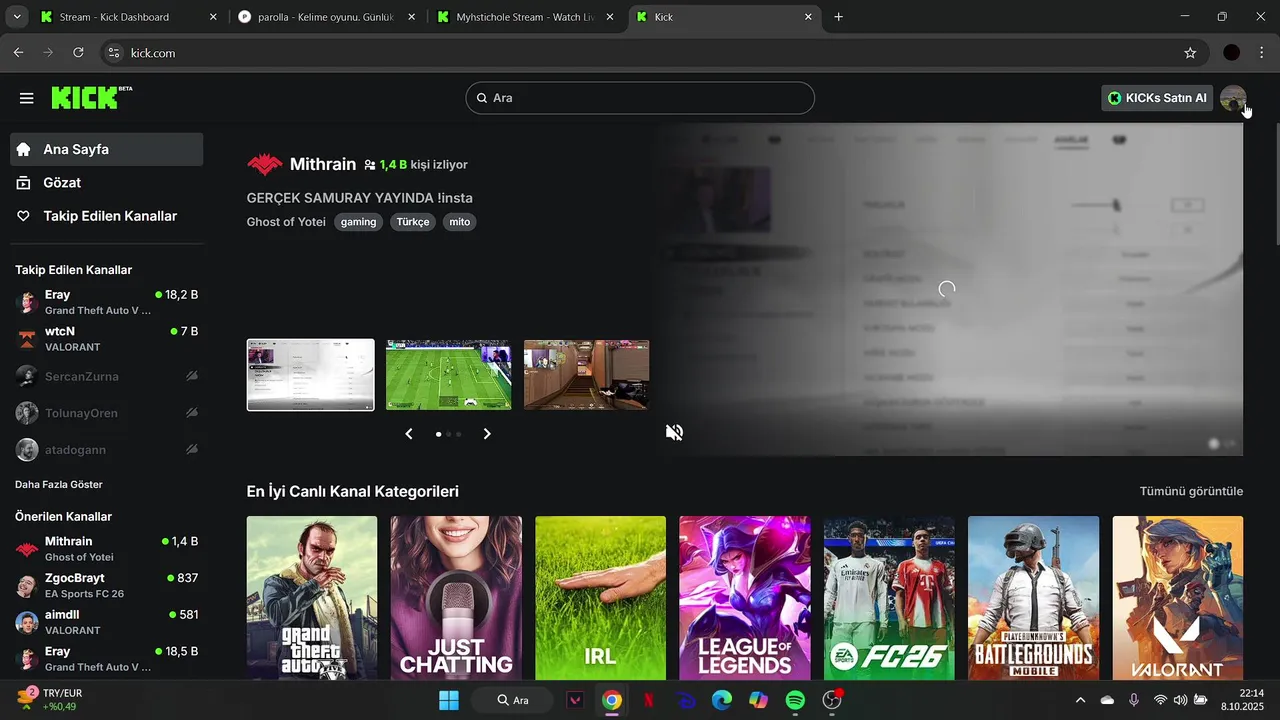Reload the kick.com page
The image size is (1280, 720).
[x=78, y=52]
